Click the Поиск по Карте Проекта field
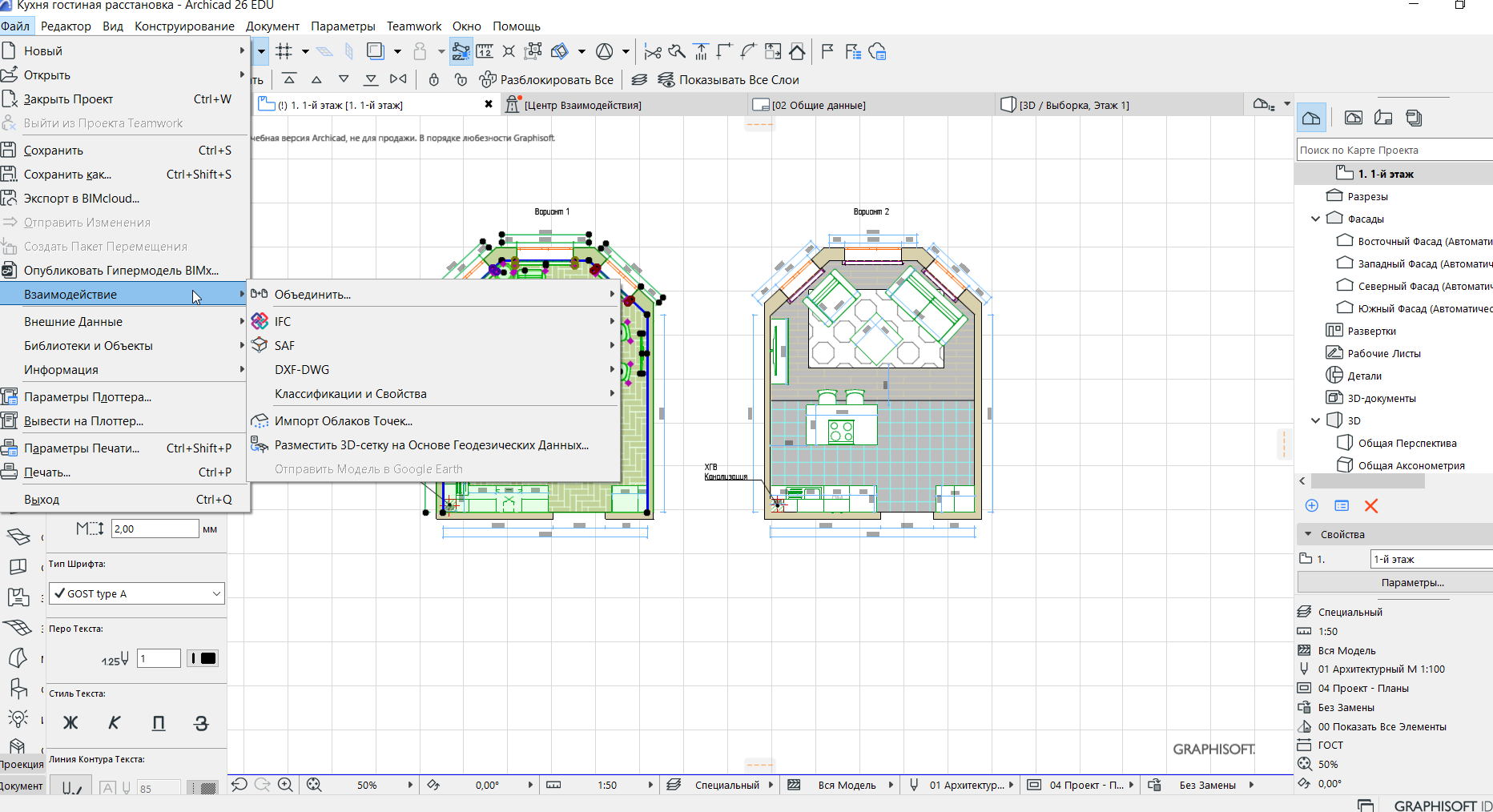The height and width of the screenshot is (812, 1493). point(1394,150)
